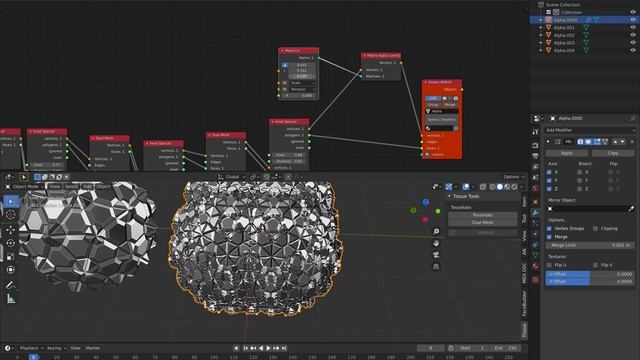
Task: Select the Move tool
Action: coord(11,230)
